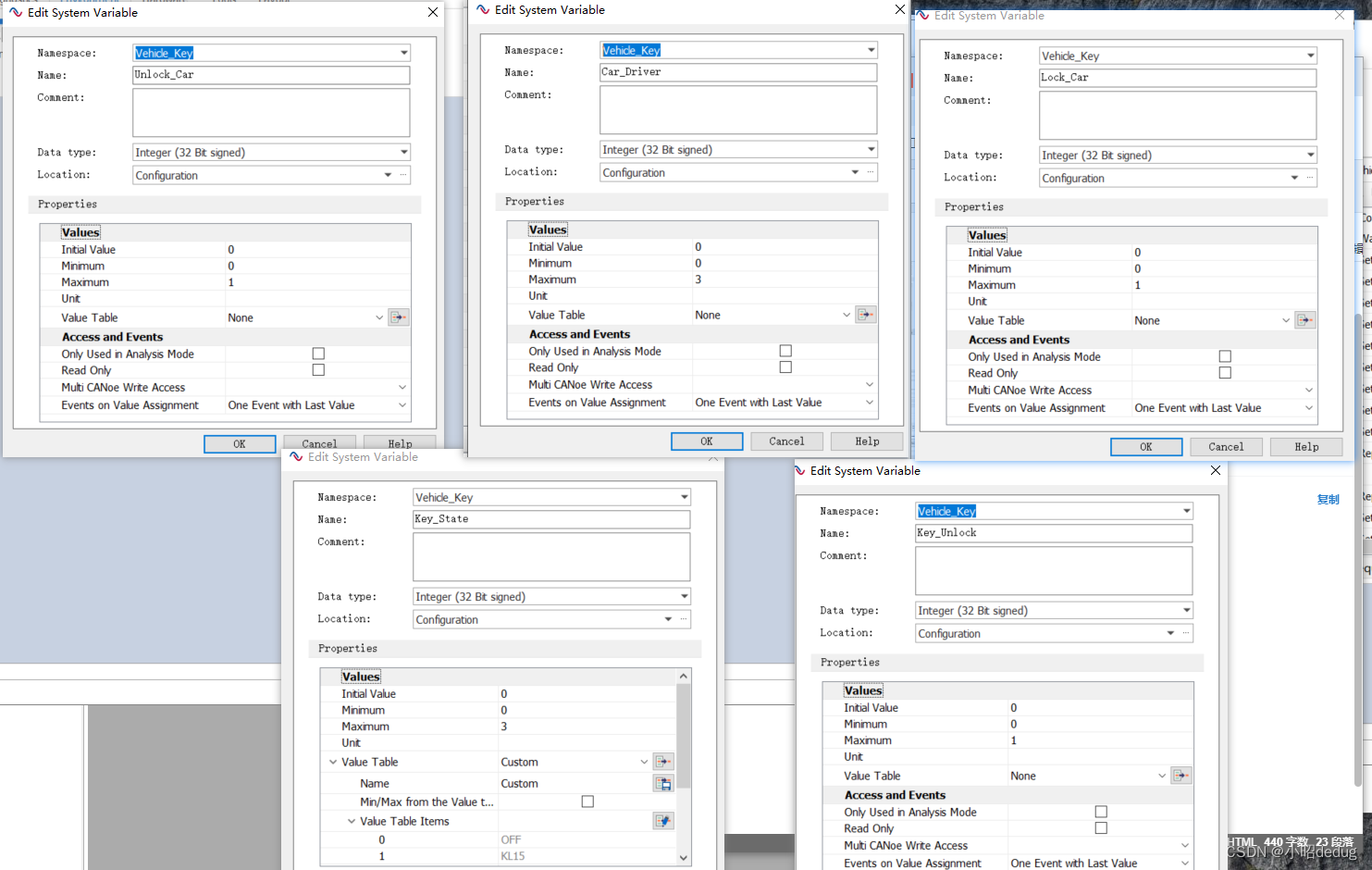Image resolution: width=1372 pixels, height=870 pixels.
Task: Toggle Read Only checkbox for Key_Unlock
Action: pos(1101,828)
